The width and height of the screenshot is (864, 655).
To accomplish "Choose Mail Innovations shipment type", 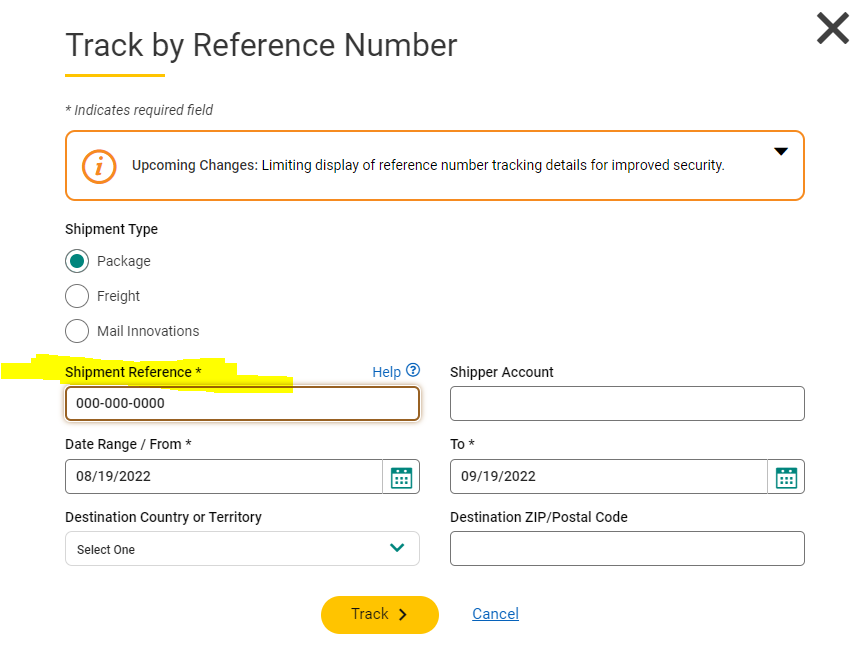I will (77, 331).
